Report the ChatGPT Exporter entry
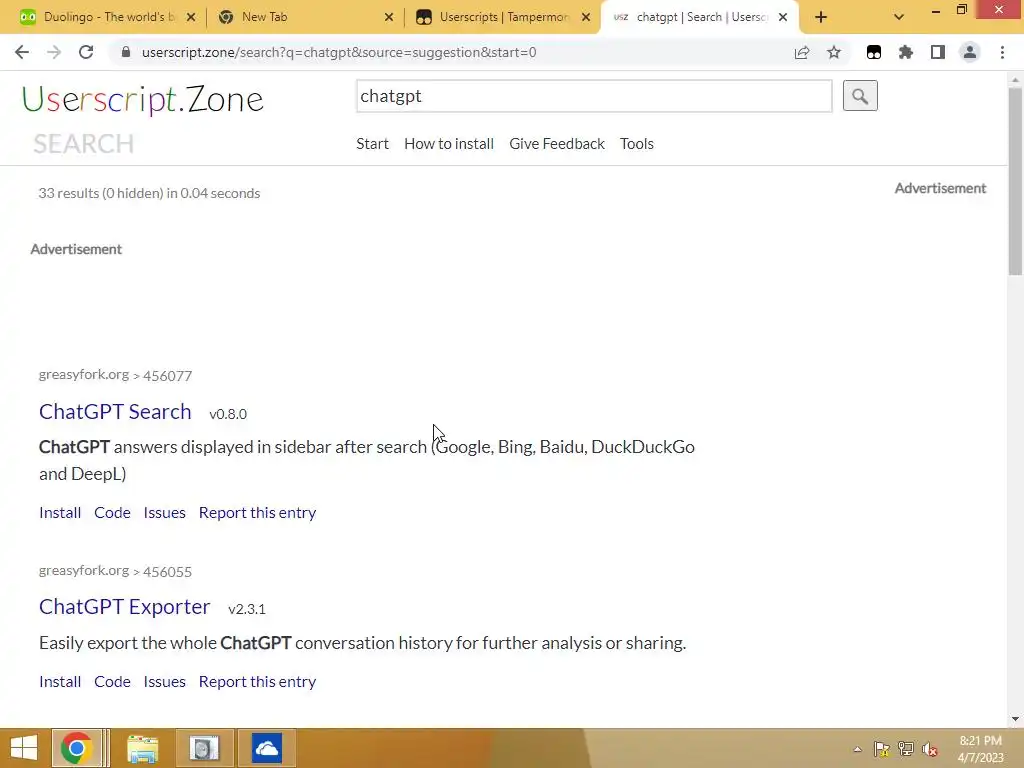 [x=257, y=682]
